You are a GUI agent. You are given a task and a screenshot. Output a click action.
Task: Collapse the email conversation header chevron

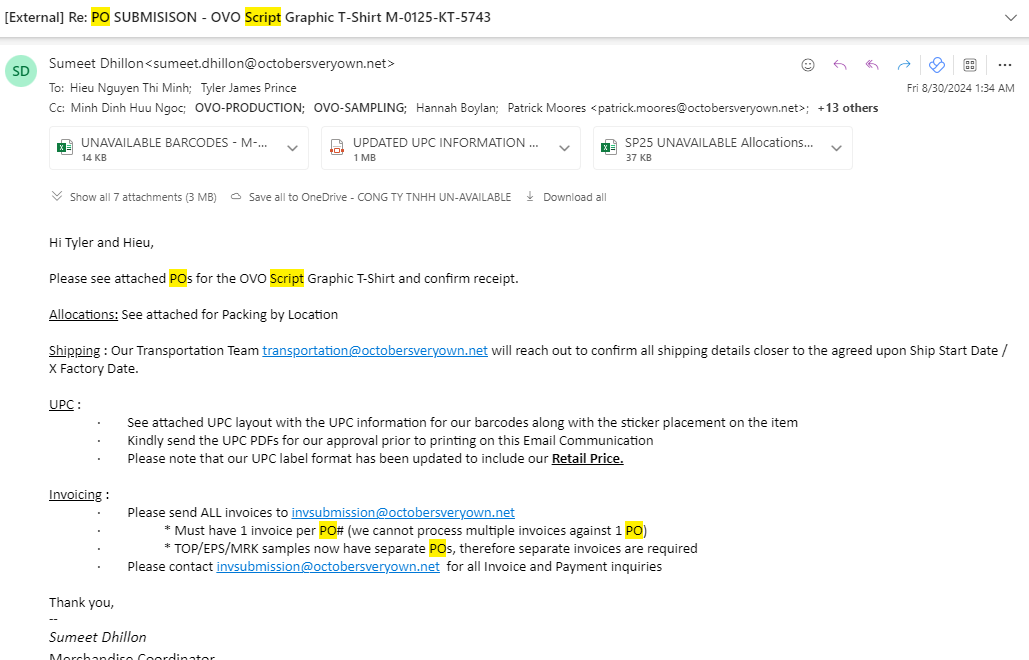point(1010,17)
